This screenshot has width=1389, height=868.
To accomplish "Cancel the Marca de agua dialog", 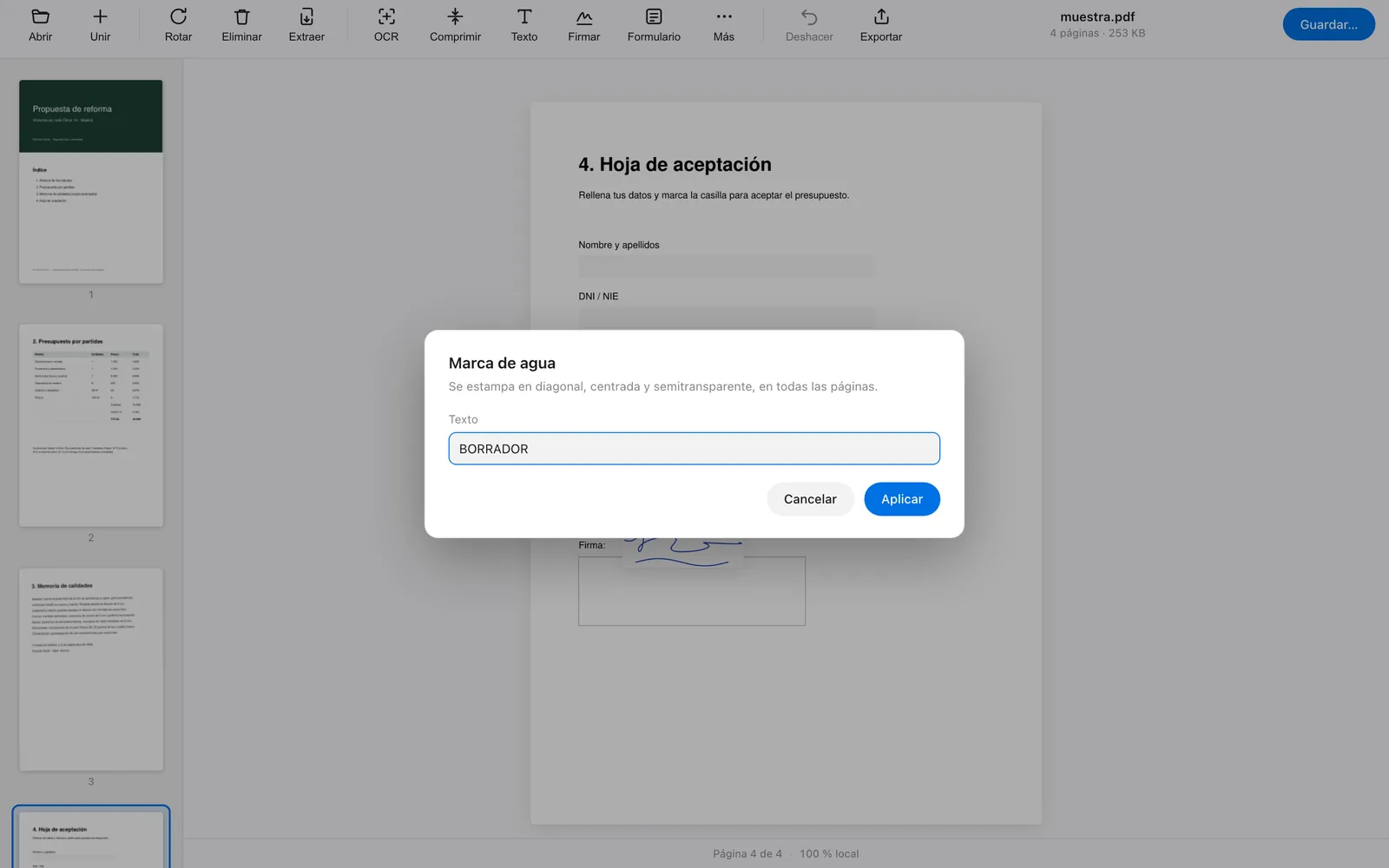I will [810, 499].
